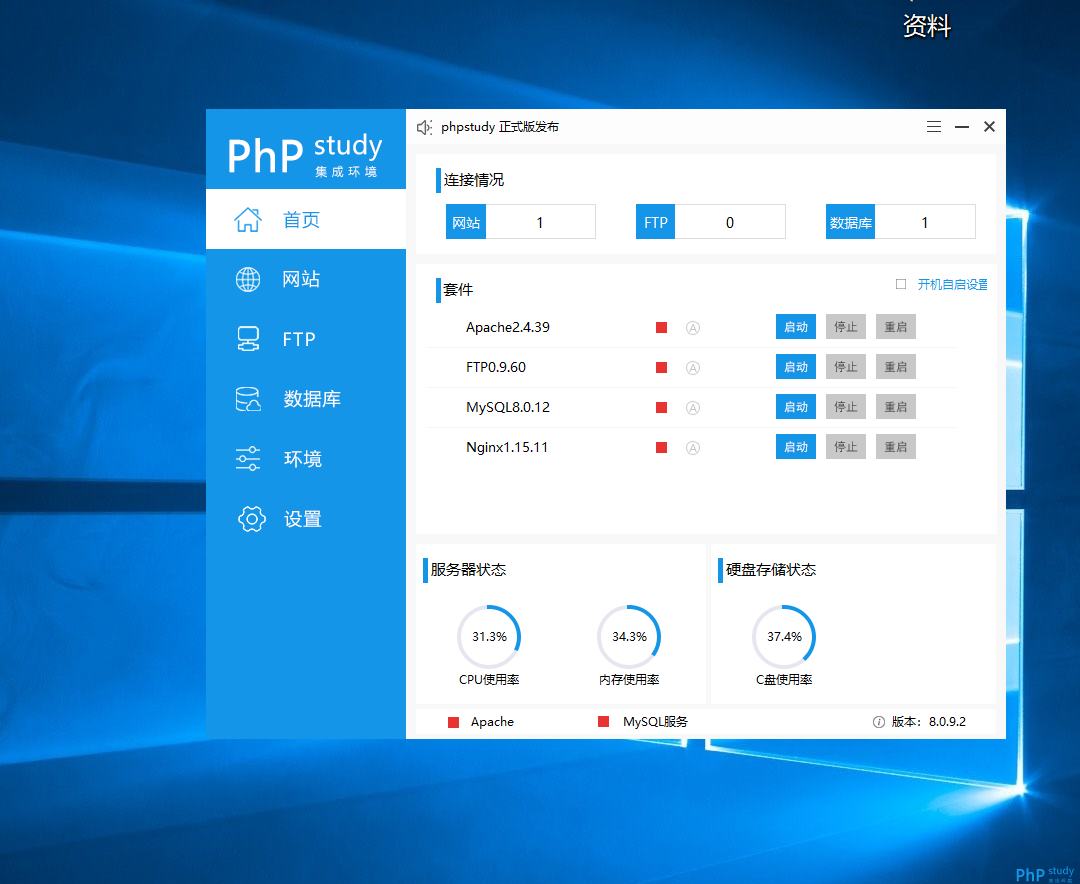Start FTP0.9.60 with 启动 button
The image size is (1080, 884).
pos(796,367)
